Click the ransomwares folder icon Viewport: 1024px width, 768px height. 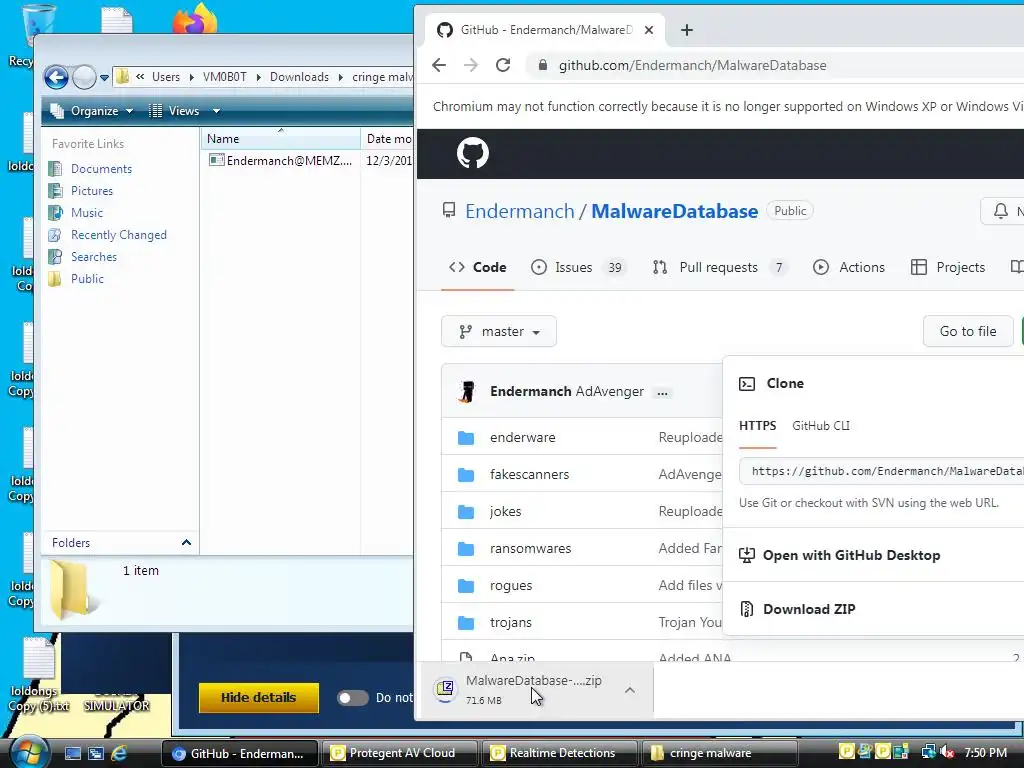(466, 549)
